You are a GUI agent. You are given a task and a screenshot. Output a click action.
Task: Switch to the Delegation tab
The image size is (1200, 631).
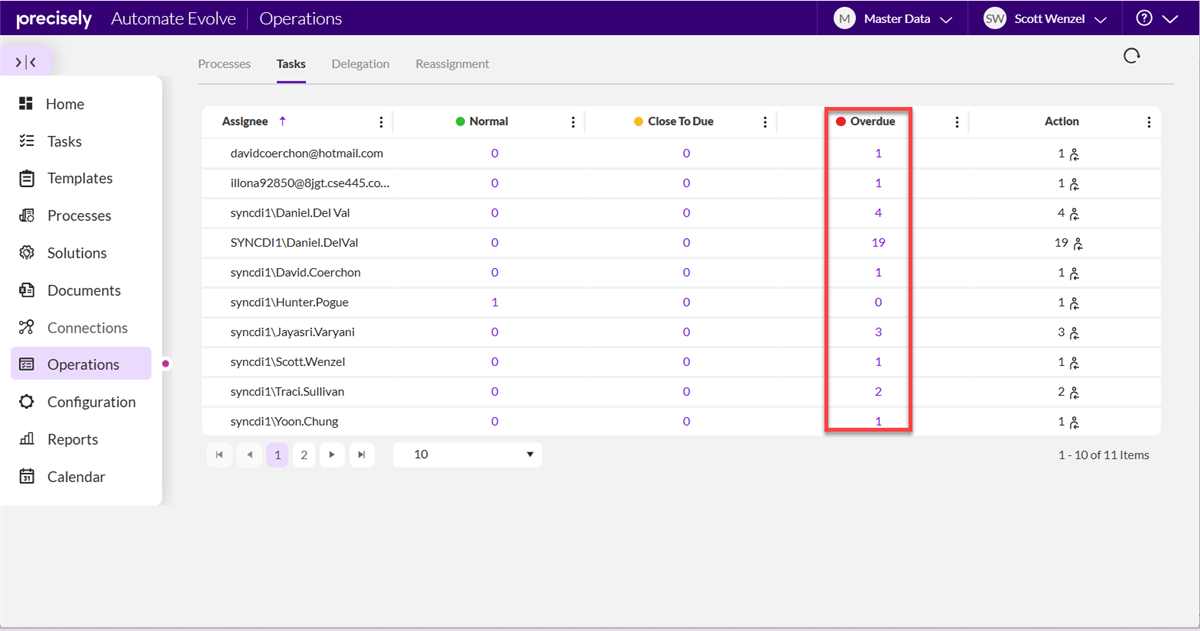(x=360, y=64)
